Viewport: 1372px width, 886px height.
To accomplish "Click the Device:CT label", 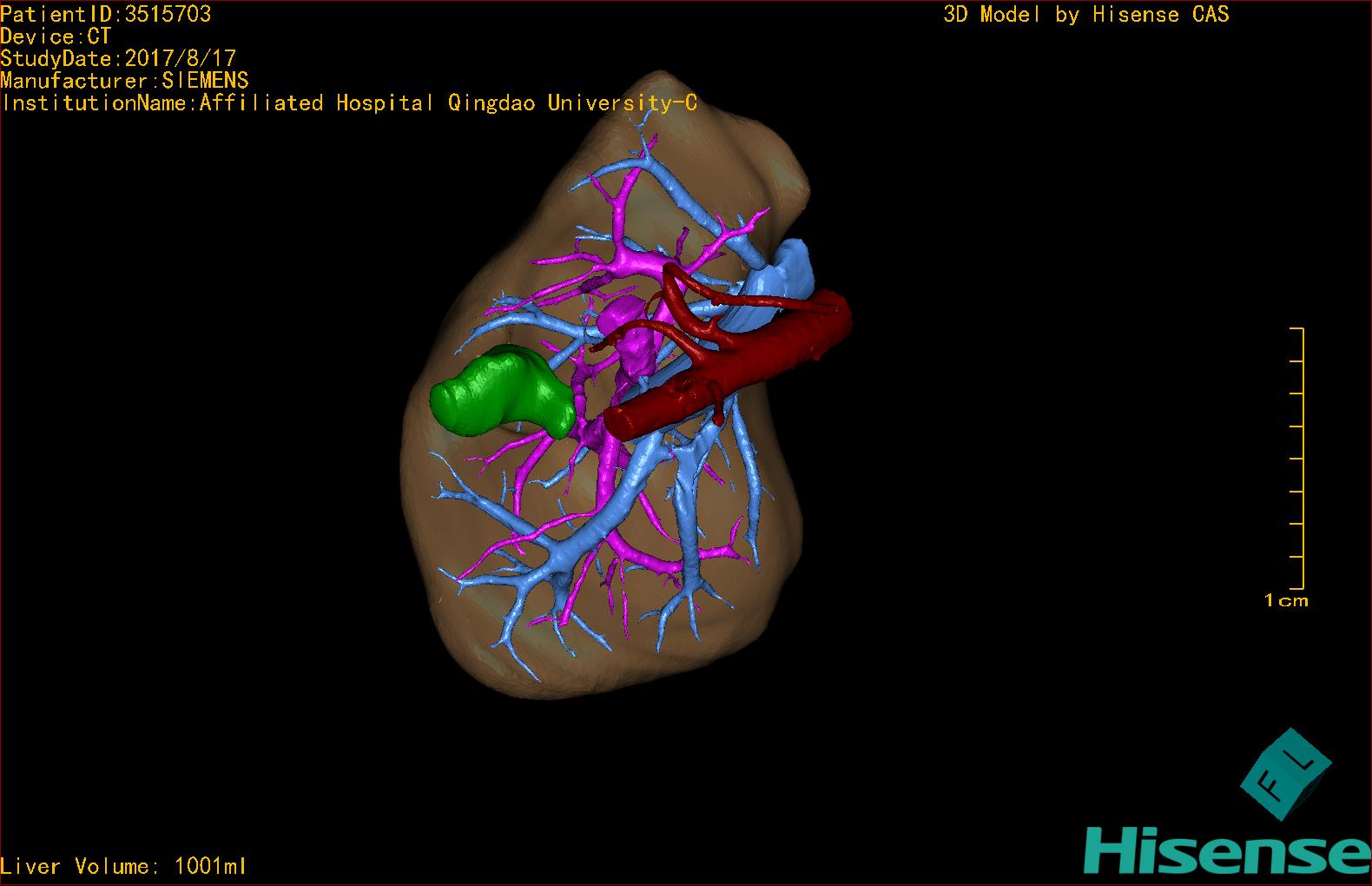I will pyautogui.click(x=56, y=36).
